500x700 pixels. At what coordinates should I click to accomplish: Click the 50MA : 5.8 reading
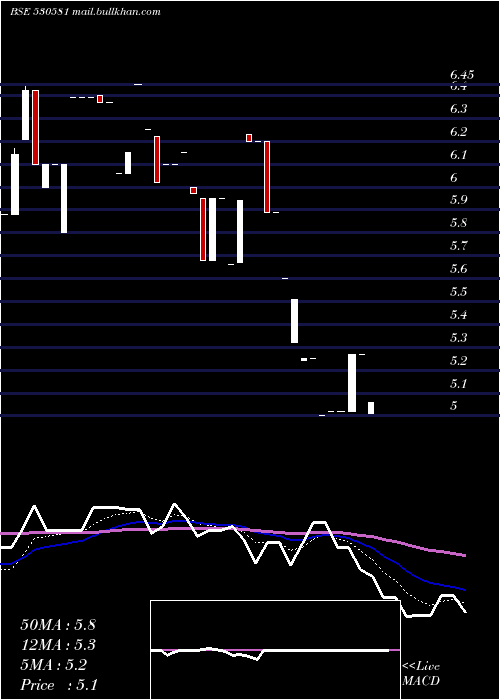click(x=58, y=625)
